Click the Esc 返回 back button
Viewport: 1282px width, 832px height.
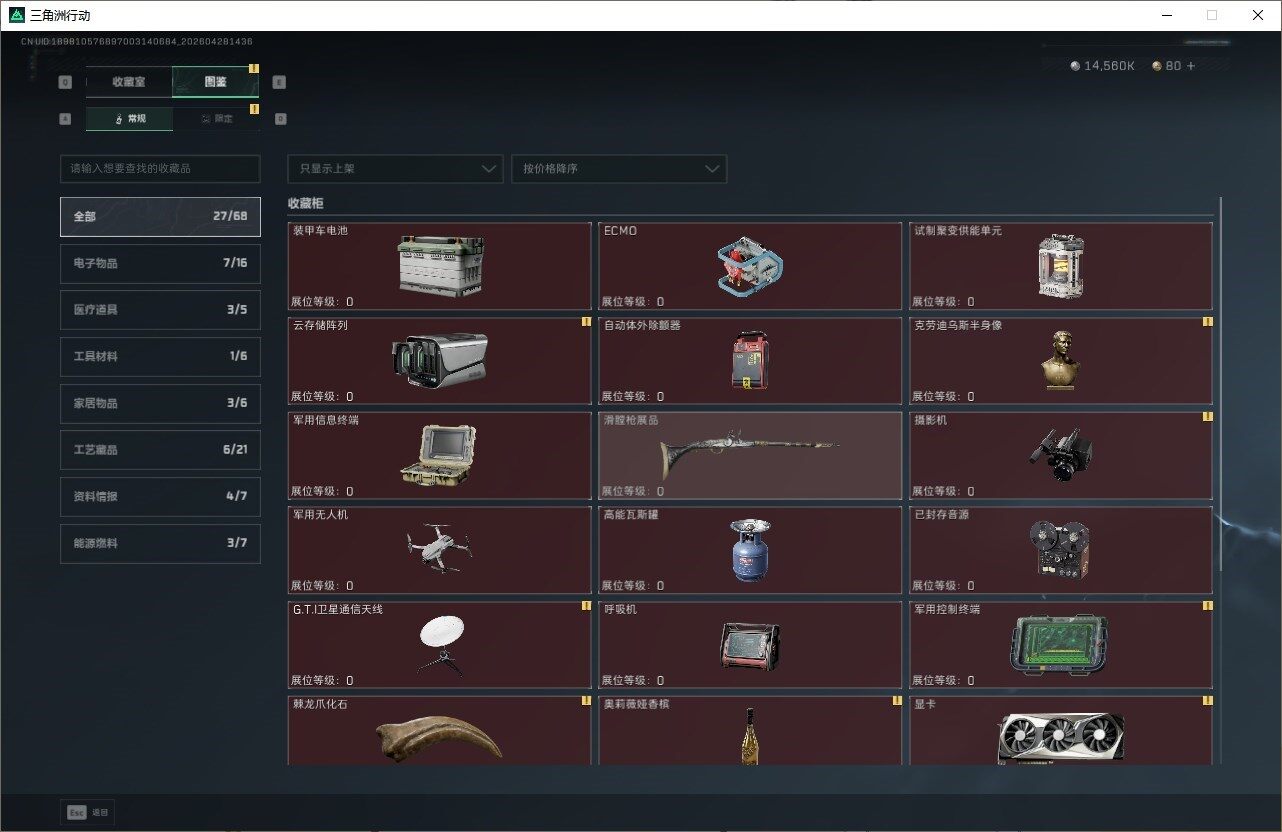click(88, 813)
